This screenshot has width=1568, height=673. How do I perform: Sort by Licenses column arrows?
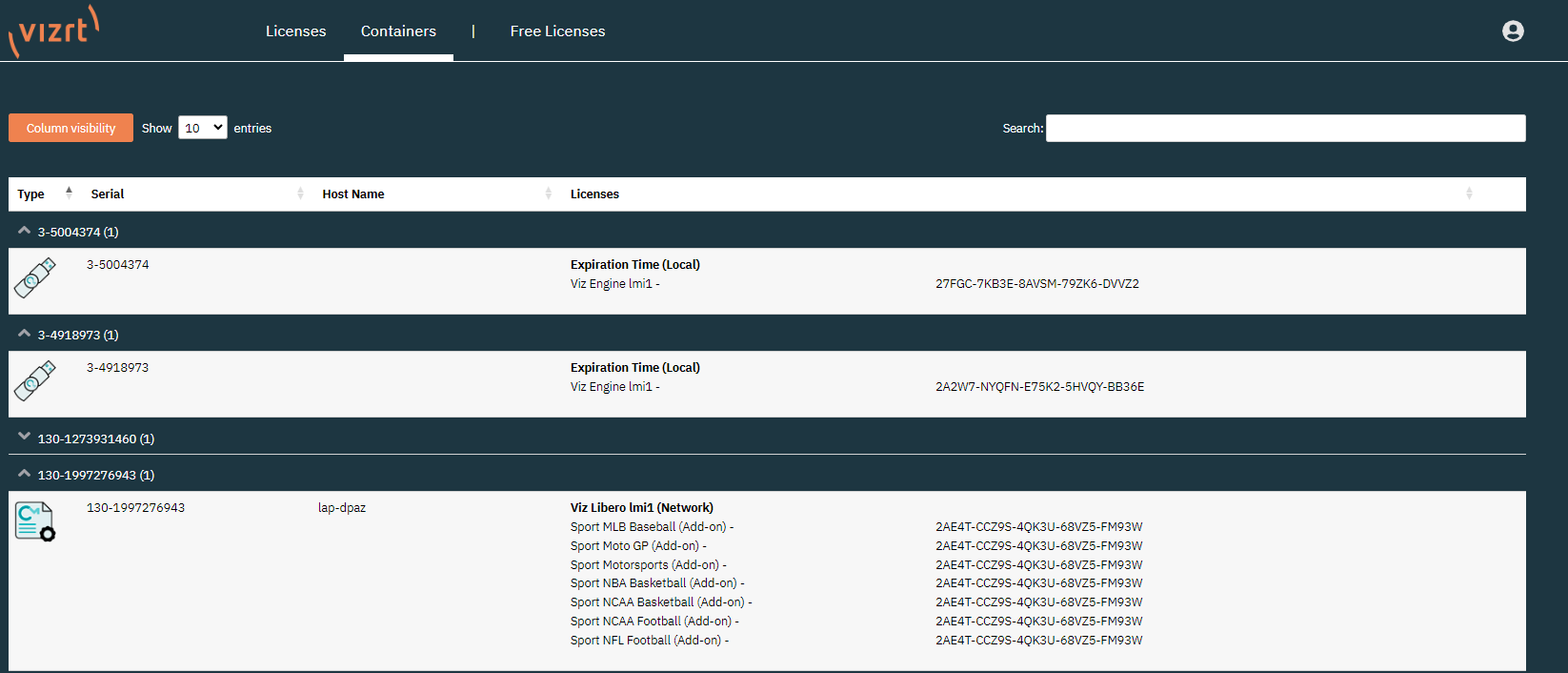(1468, 194)
